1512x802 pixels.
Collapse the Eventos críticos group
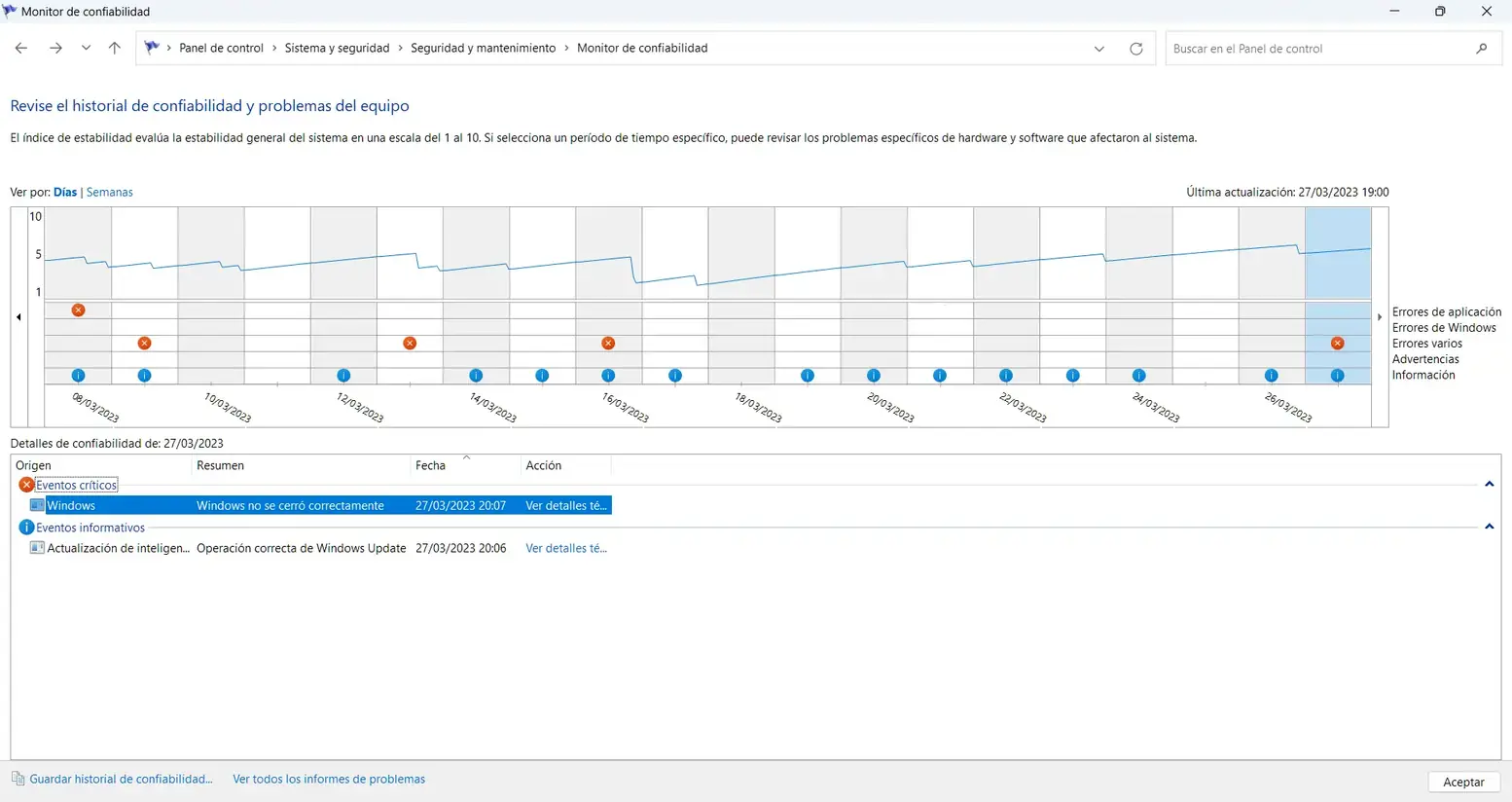pyautogui.click(x=1489, y=485)
